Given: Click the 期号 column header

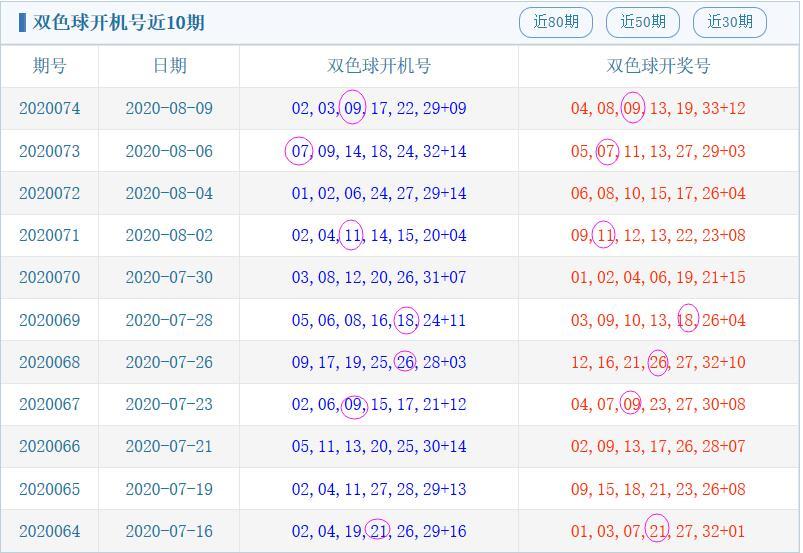Looking at the screenshot, I should 49,66.
